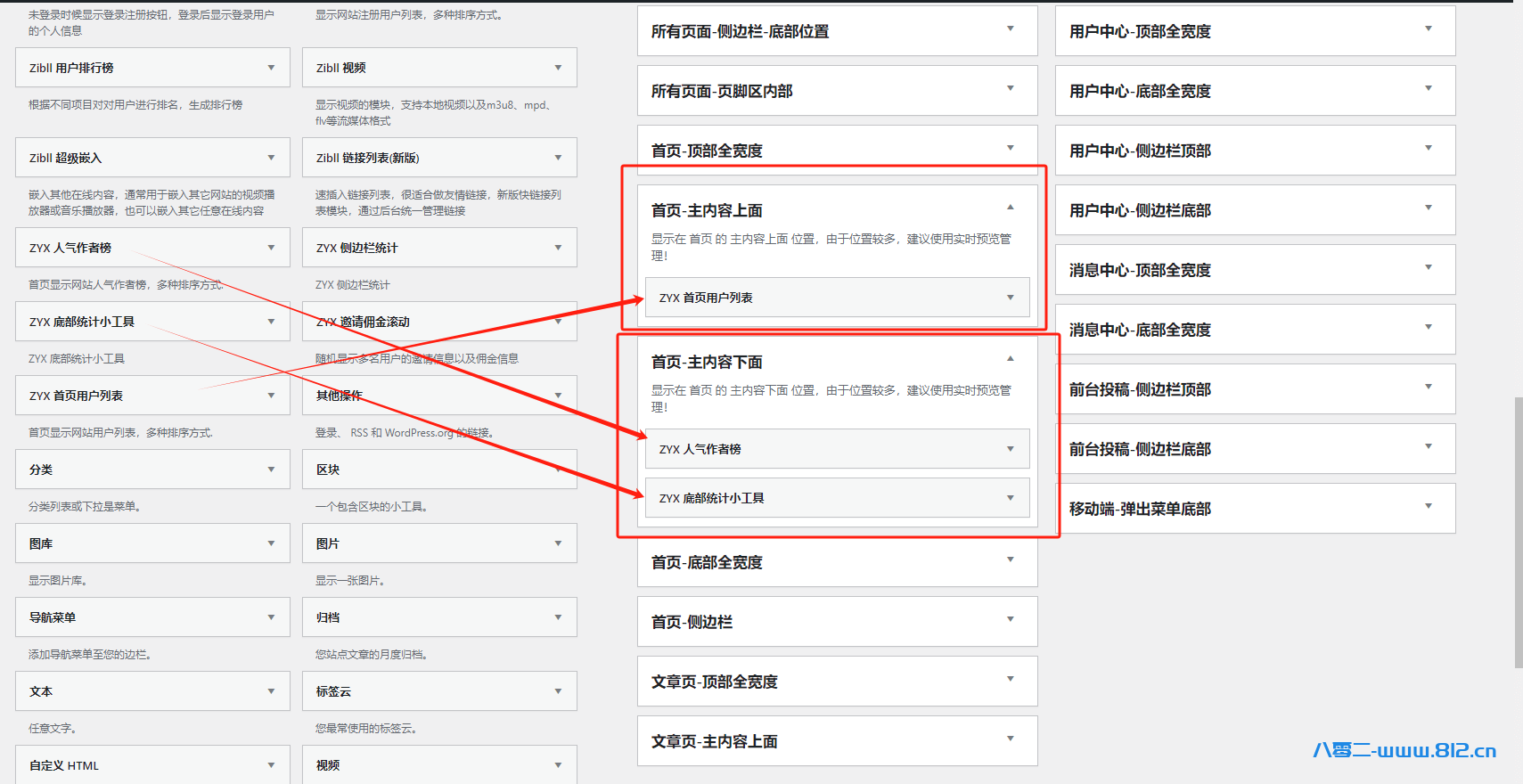Expand 用户中心-顶部全宽度 sidebar area

pyautogui.click(x=1428, y=29)
